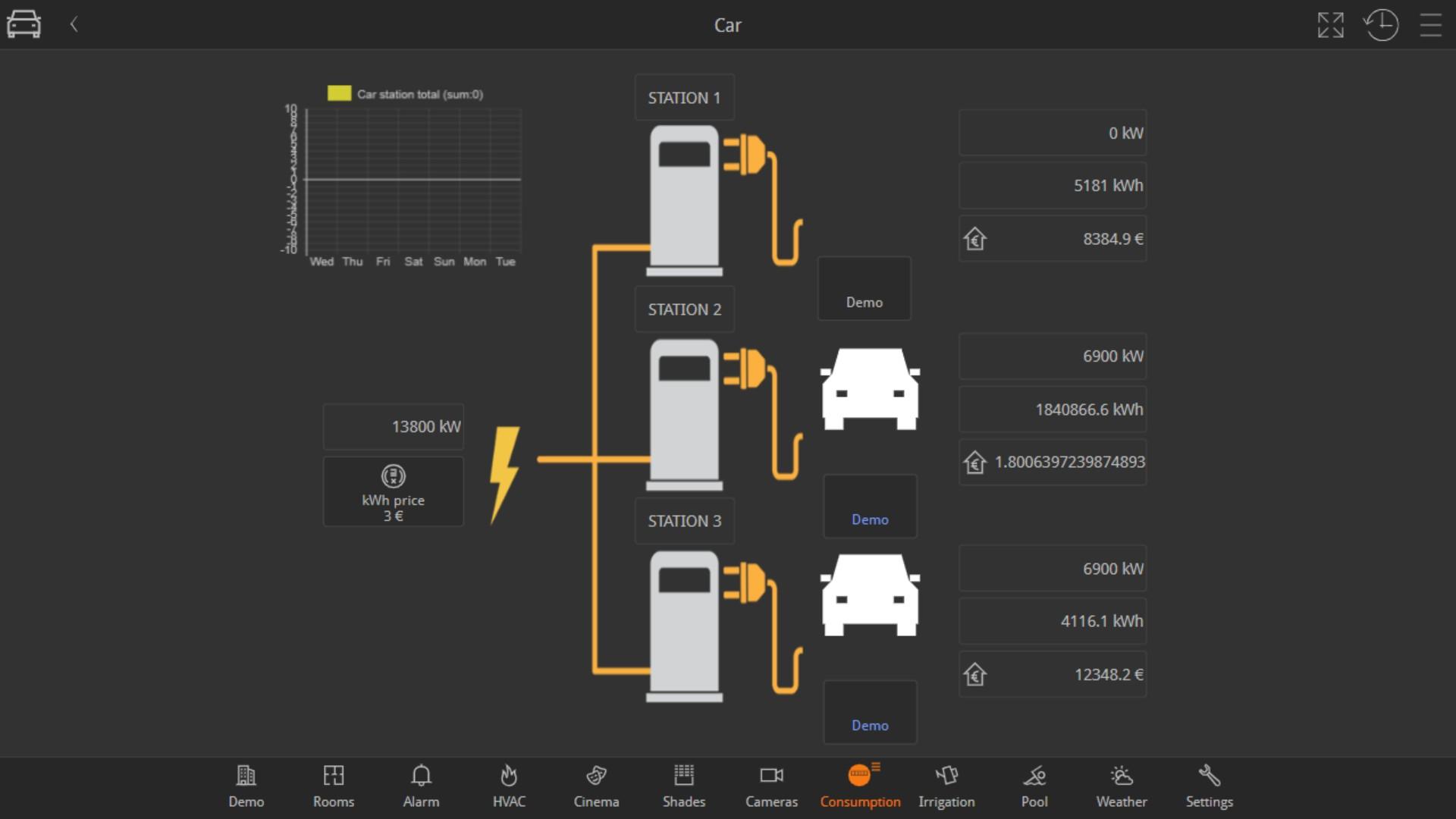Open the Pool section

[1034, 785]
